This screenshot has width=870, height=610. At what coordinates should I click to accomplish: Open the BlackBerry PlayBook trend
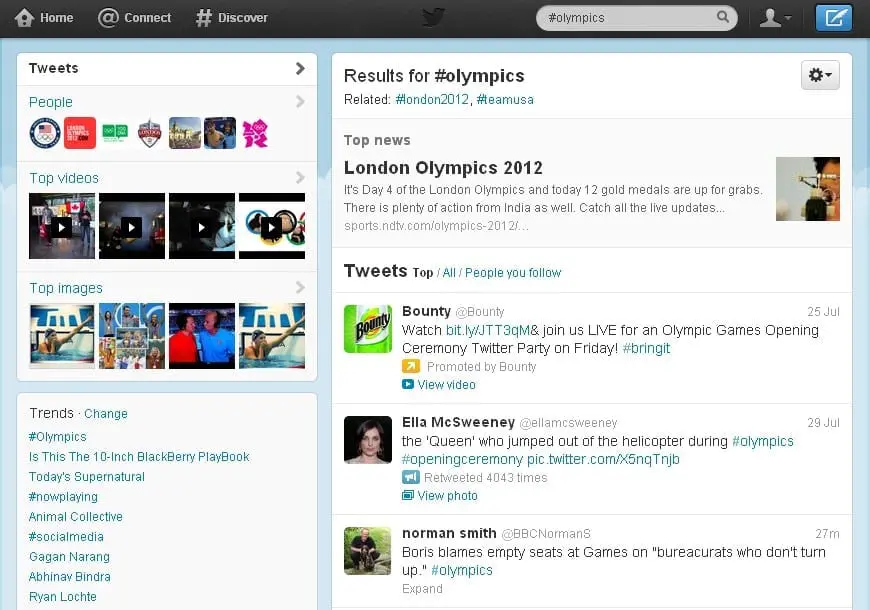tap(139, 457)
